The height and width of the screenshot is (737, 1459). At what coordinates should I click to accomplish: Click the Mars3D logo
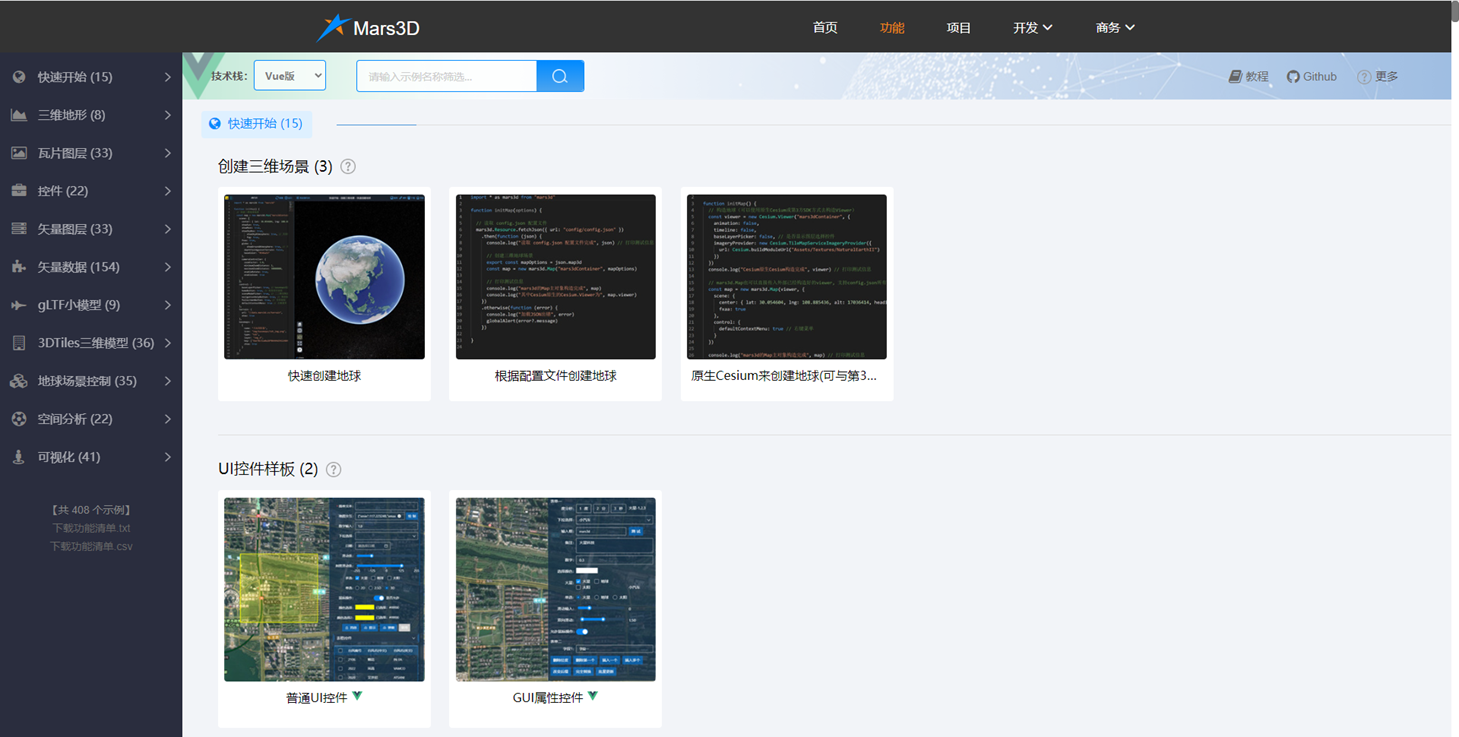pos(368,28)
